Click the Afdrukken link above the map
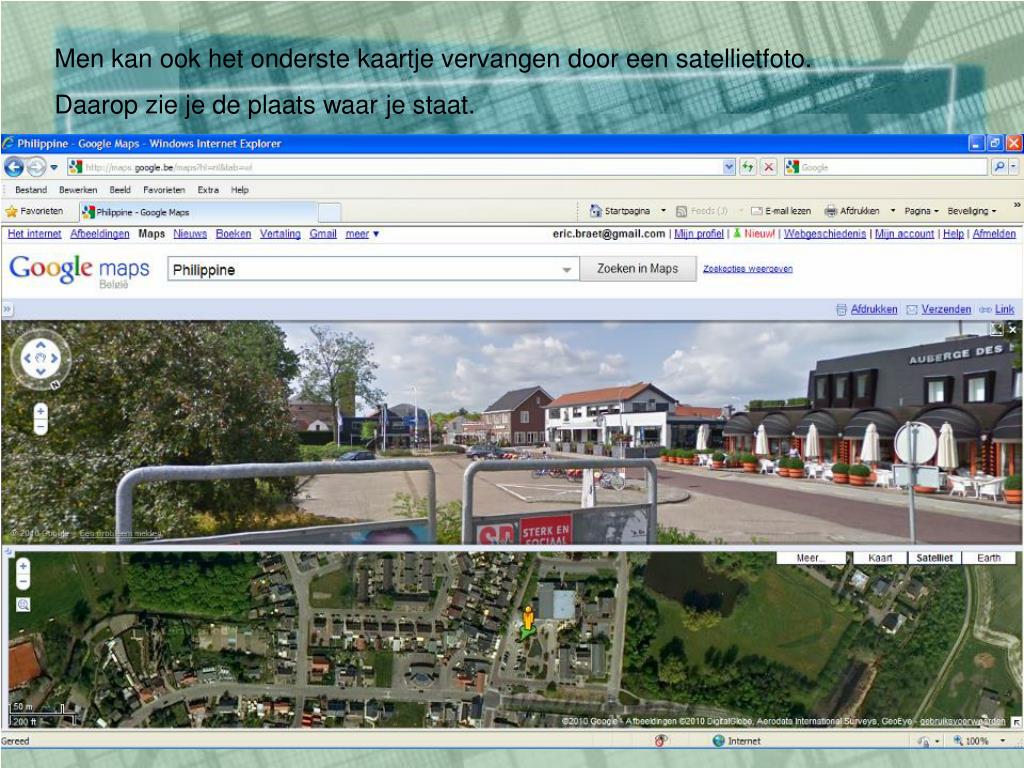 click(873, 310)
